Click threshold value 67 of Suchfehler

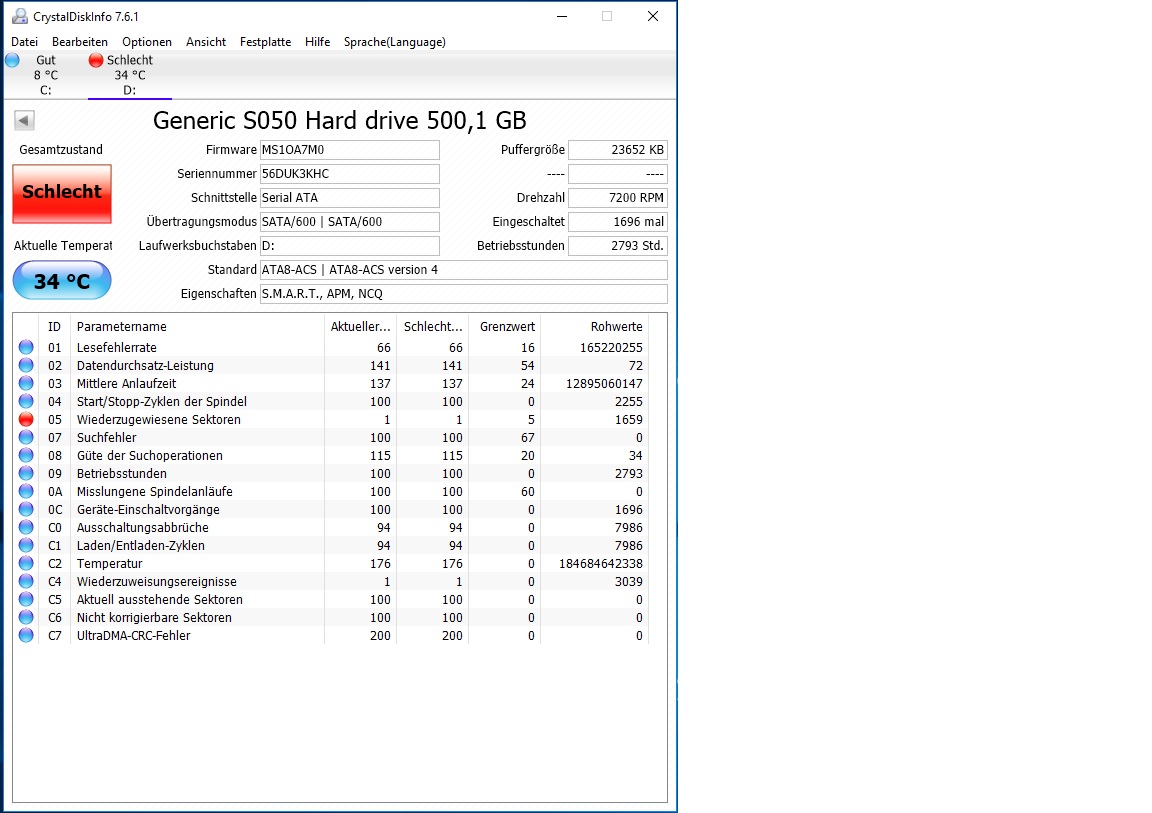528,437
